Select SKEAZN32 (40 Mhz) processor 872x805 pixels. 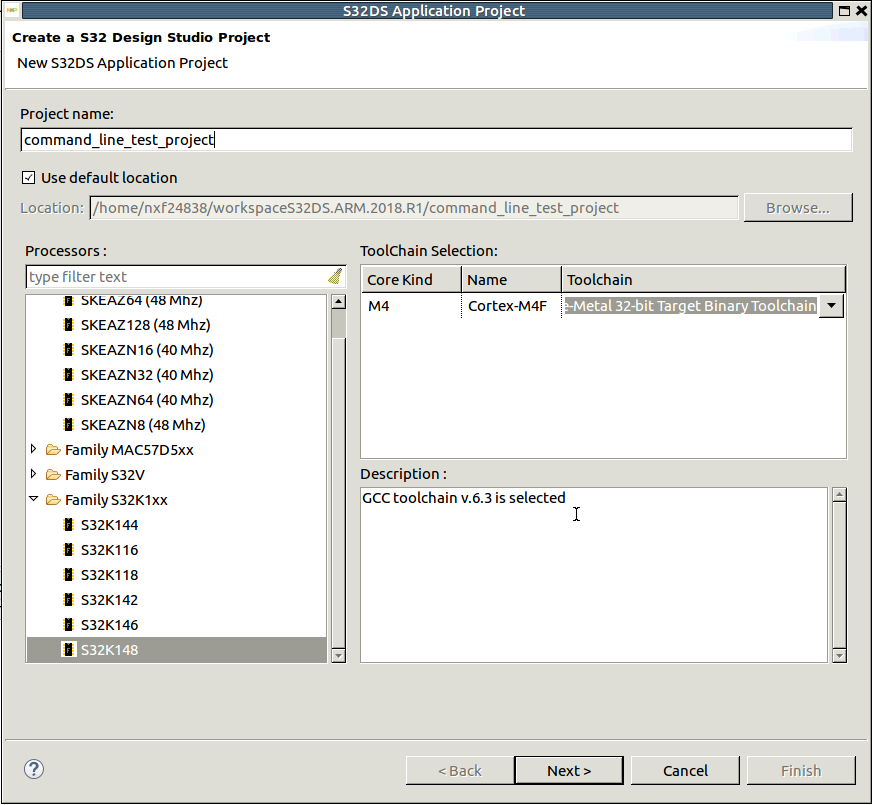click(x=147, y=375)
